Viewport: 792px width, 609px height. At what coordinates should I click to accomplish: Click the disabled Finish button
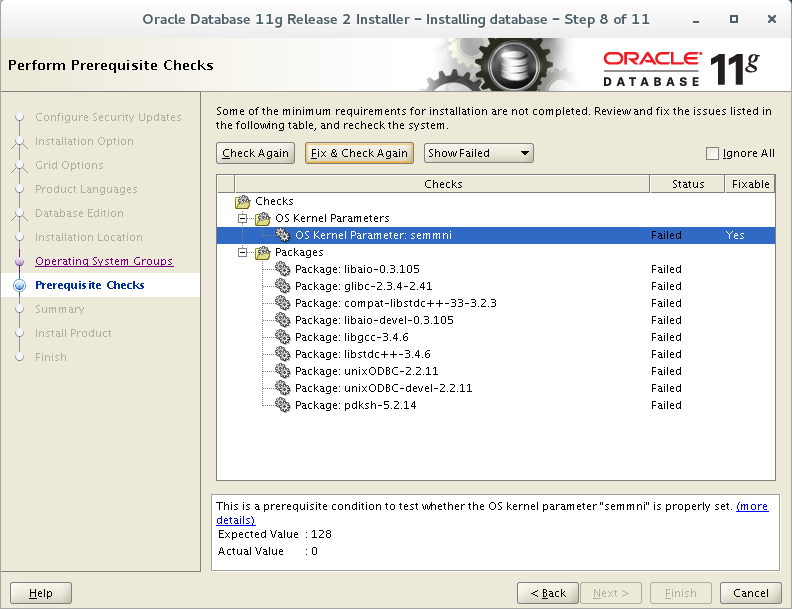(681, 593)
